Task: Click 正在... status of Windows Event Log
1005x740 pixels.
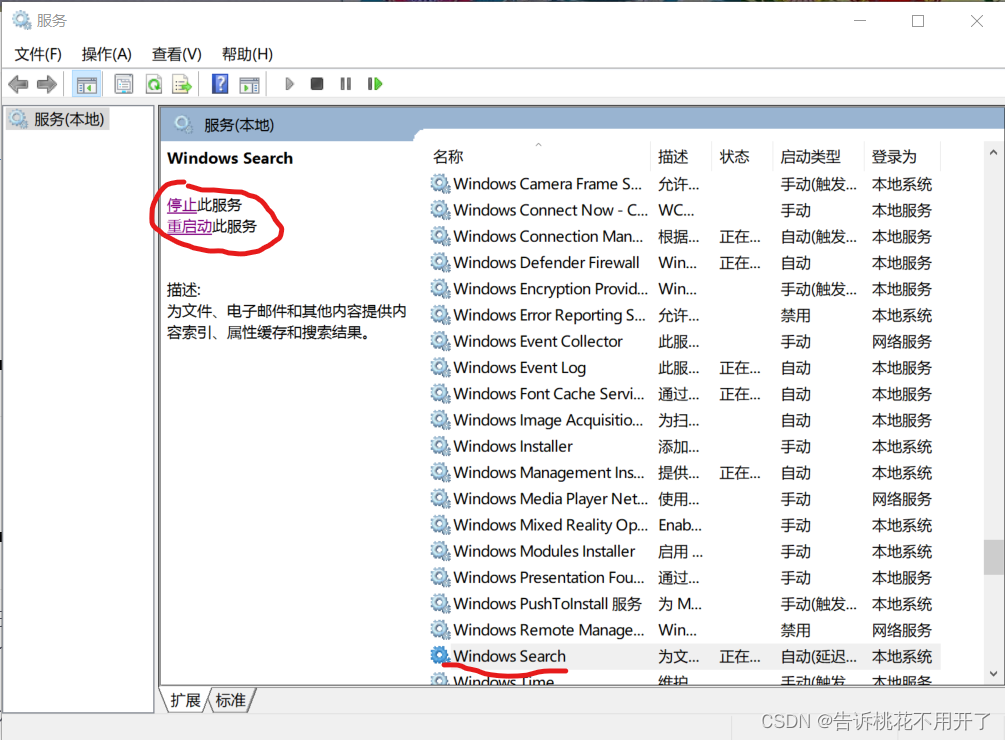Action: (740, 368)
